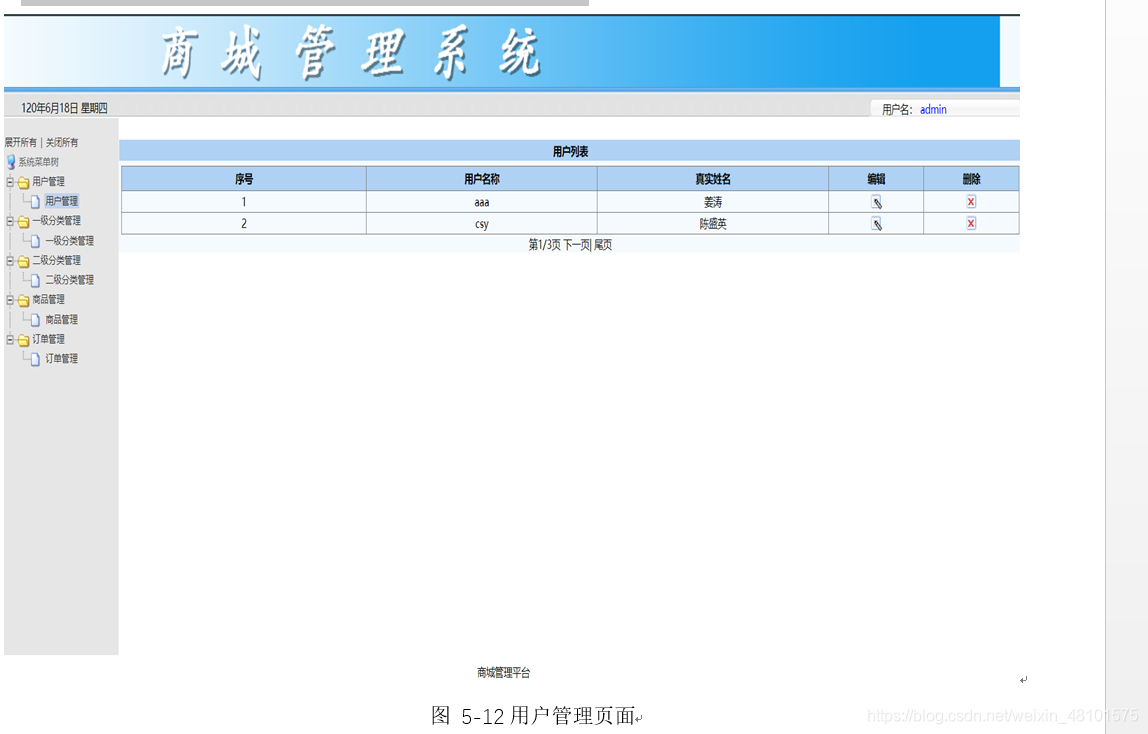The image size is (1148, 734).
Task: Collapse the 商品管理 tree node
Action: coord(10,299)
